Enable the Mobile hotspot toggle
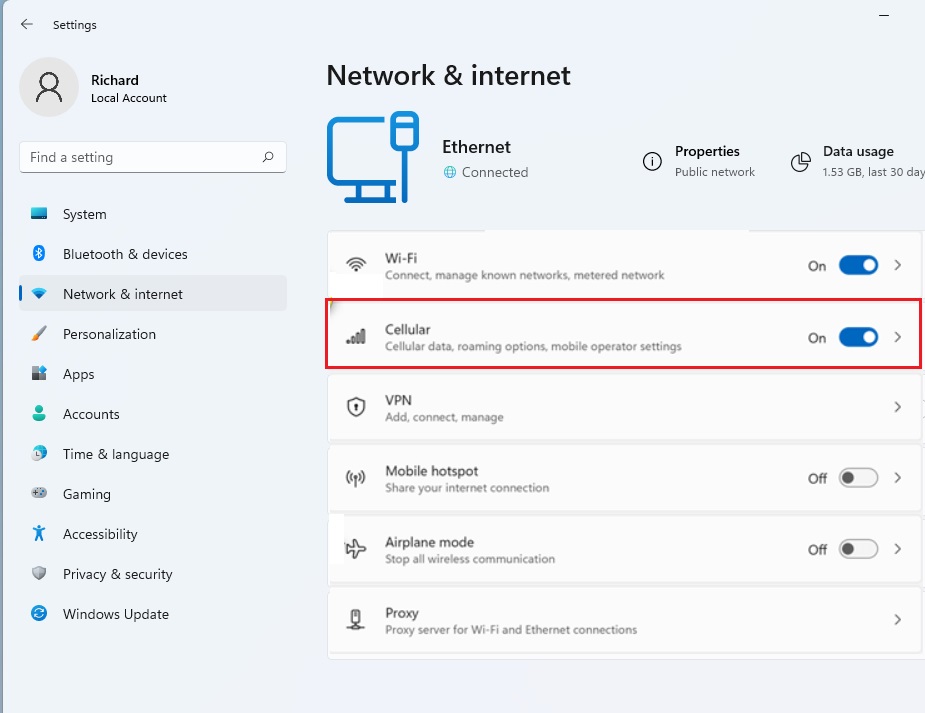The height and width of the screenshot is (713, 925). coord(858,478)
